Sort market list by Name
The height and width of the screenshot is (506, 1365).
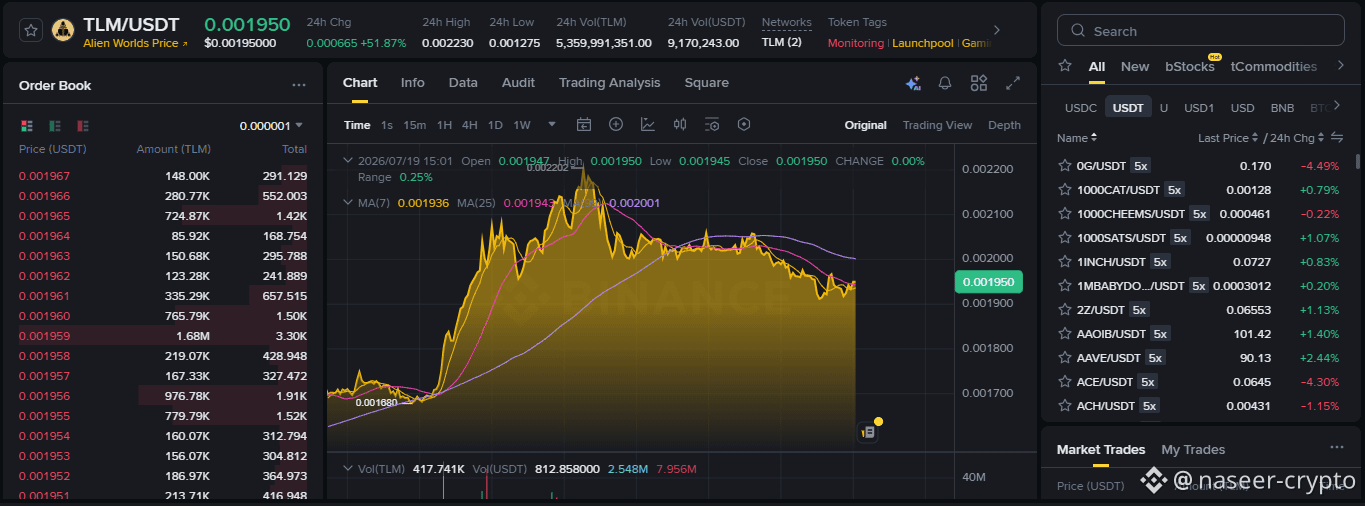point(1077,138)
